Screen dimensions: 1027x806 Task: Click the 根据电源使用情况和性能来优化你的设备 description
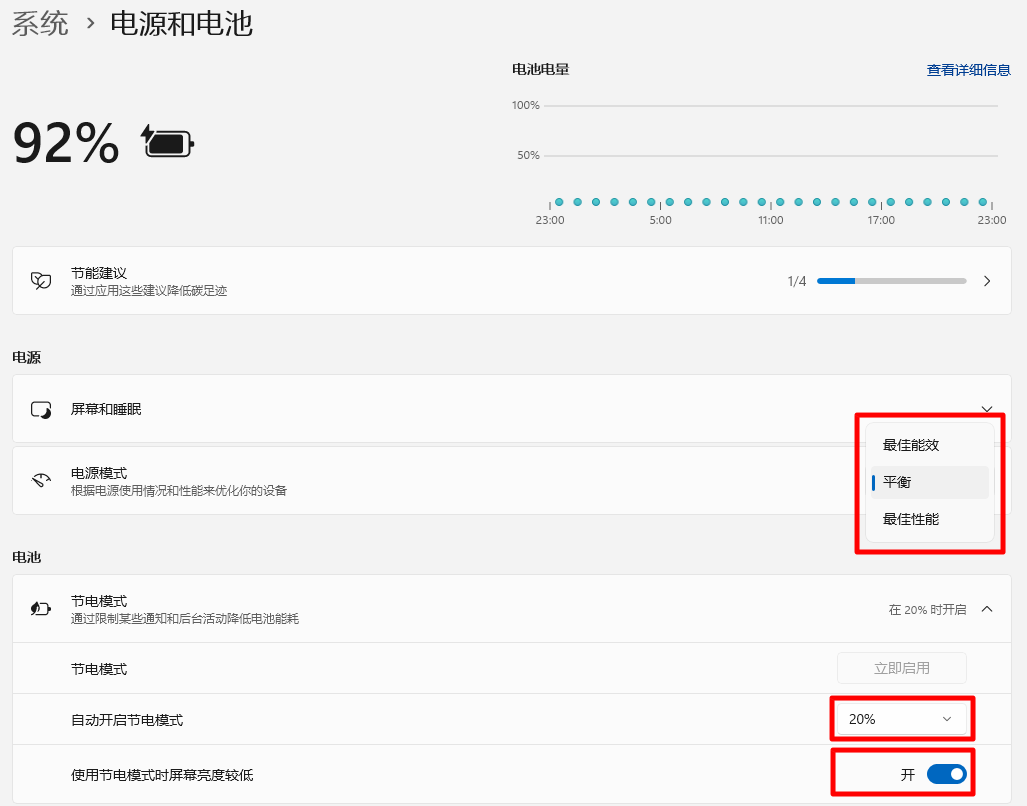[179, 490]
